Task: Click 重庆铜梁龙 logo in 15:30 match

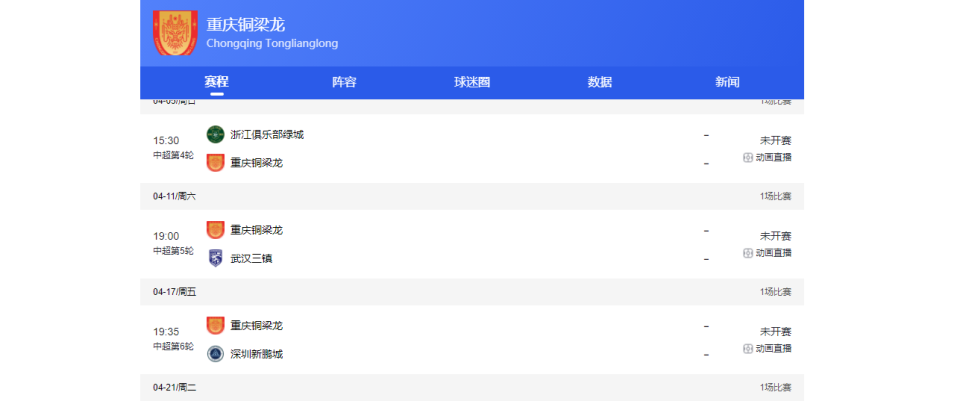Action: (215, 162)
